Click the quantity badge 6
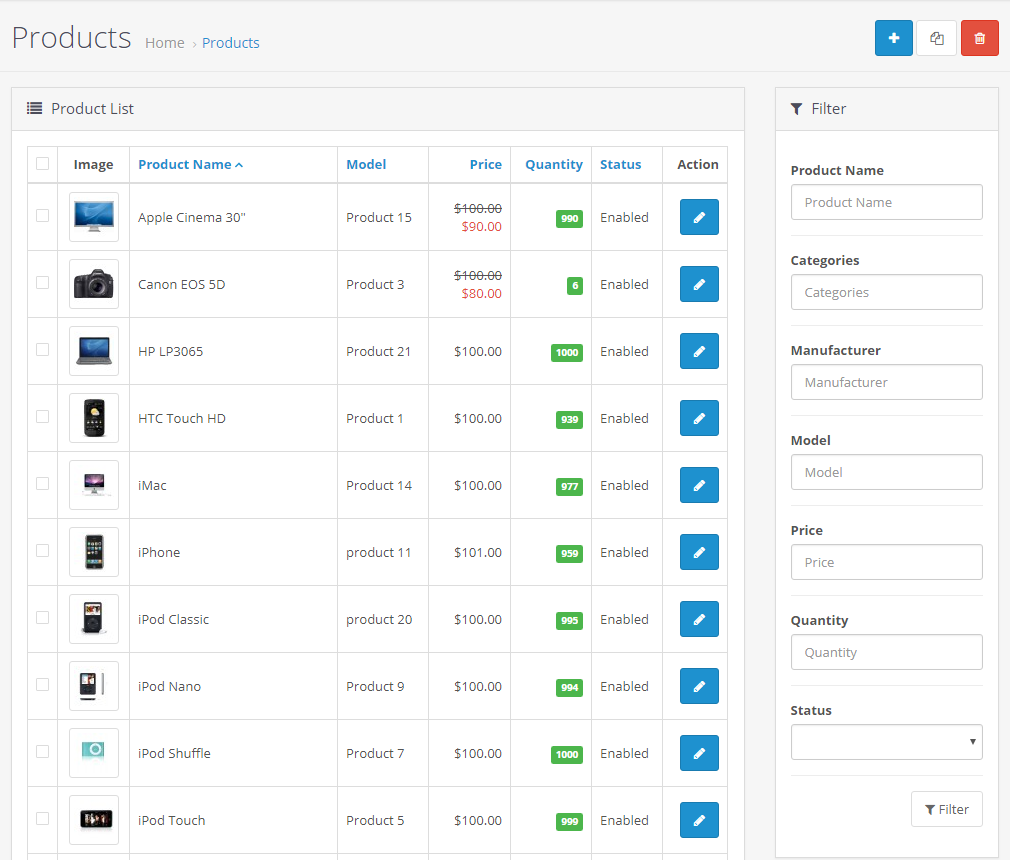Screen dimensions: 1010x860 (x=575, y=285)
